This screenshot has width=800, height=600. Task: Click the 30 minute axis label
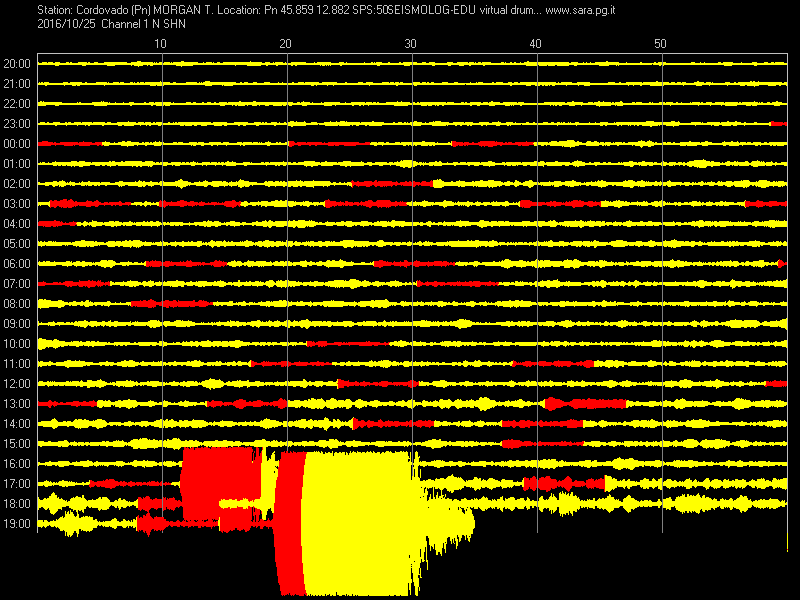[410, 44]
